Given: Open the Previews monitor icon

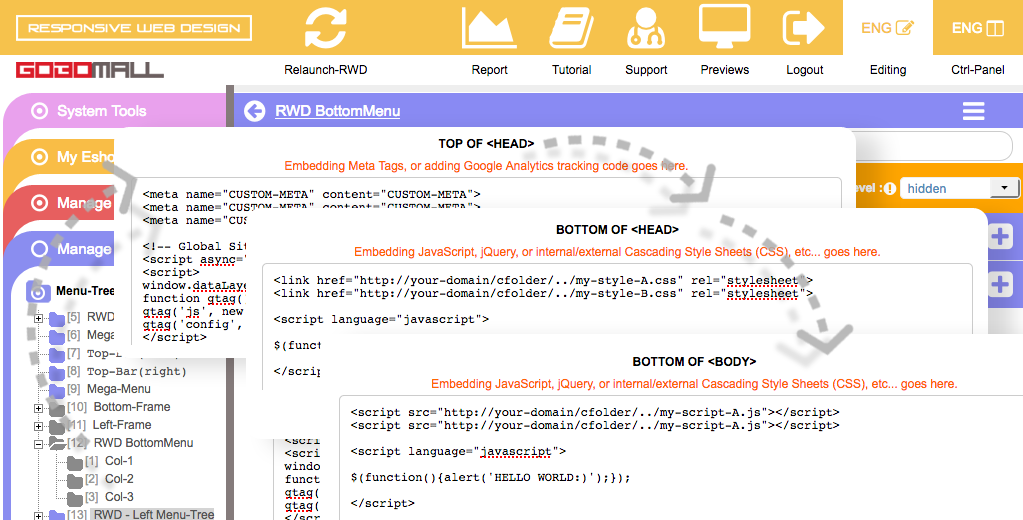Looking at the screenshot, I should (725, 26).
